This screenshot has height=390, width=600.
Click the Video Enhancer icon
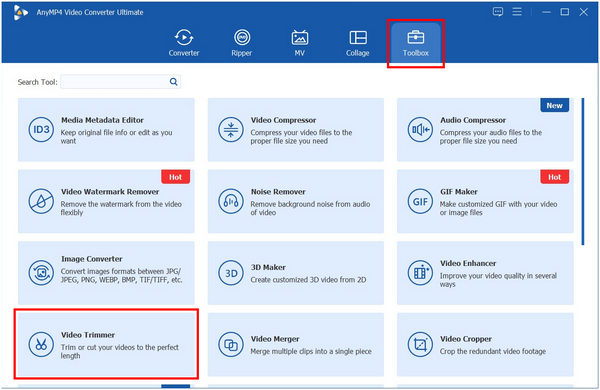point(420,273)
